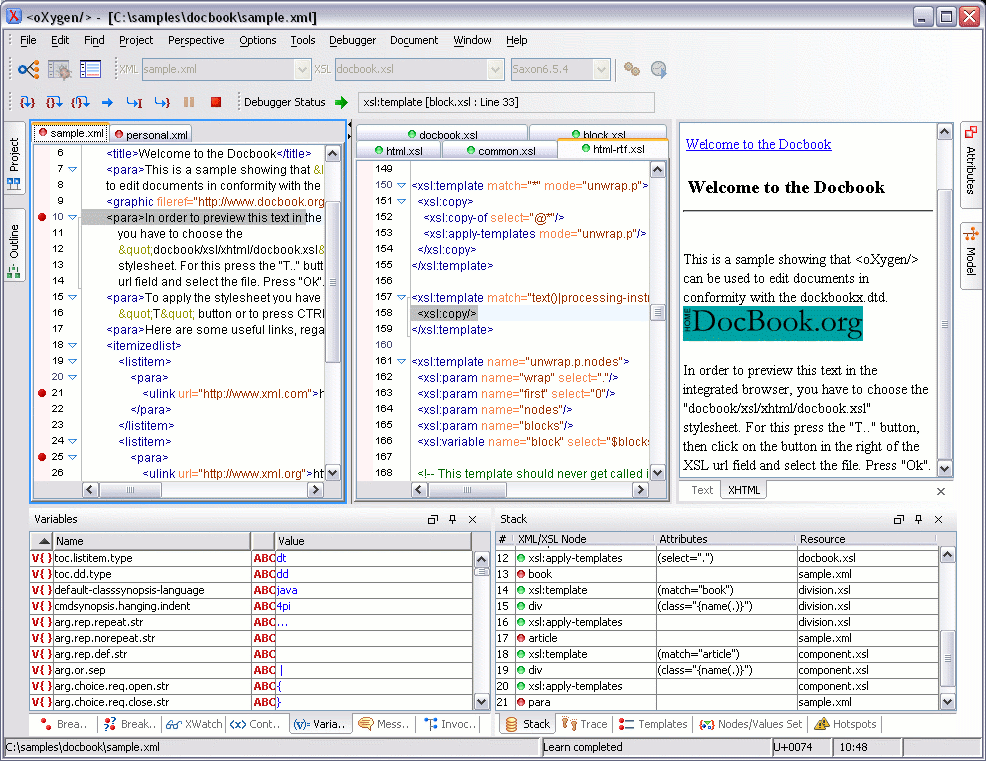Follow the Welcome to the Docbook link
The width and height of the screenshot is (986, 761).
(x=758, y=144)
